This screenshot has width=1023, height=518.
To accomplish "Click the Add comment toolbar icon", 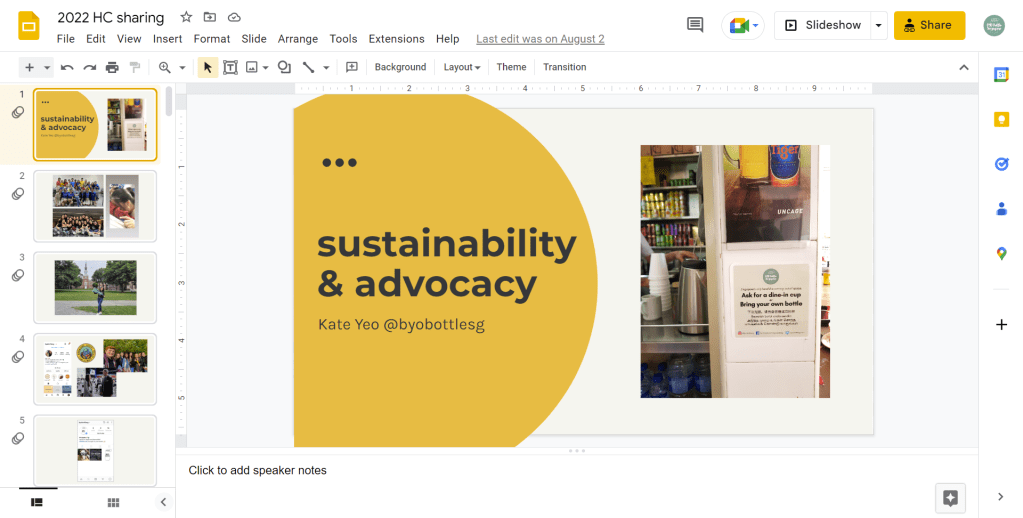I will pyautogui.click(x=352, y=67).
